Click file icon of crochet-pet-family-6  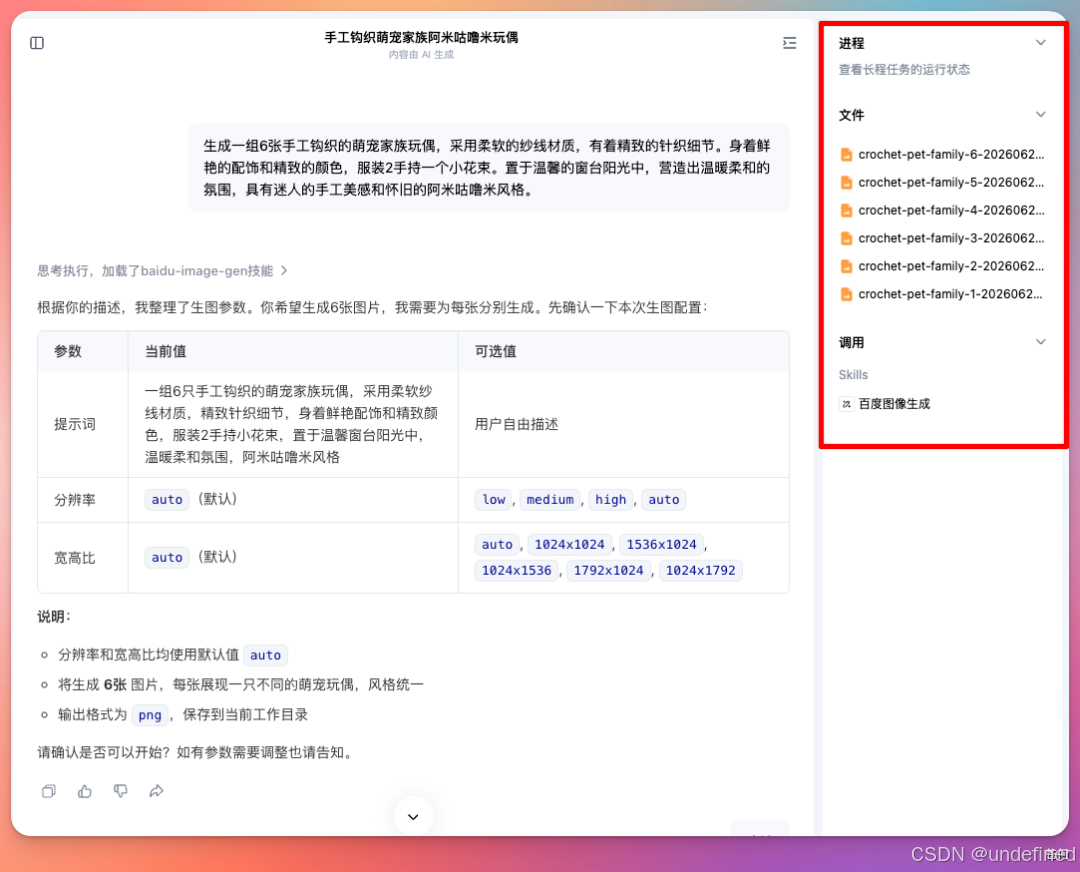(x=847, y=155)
